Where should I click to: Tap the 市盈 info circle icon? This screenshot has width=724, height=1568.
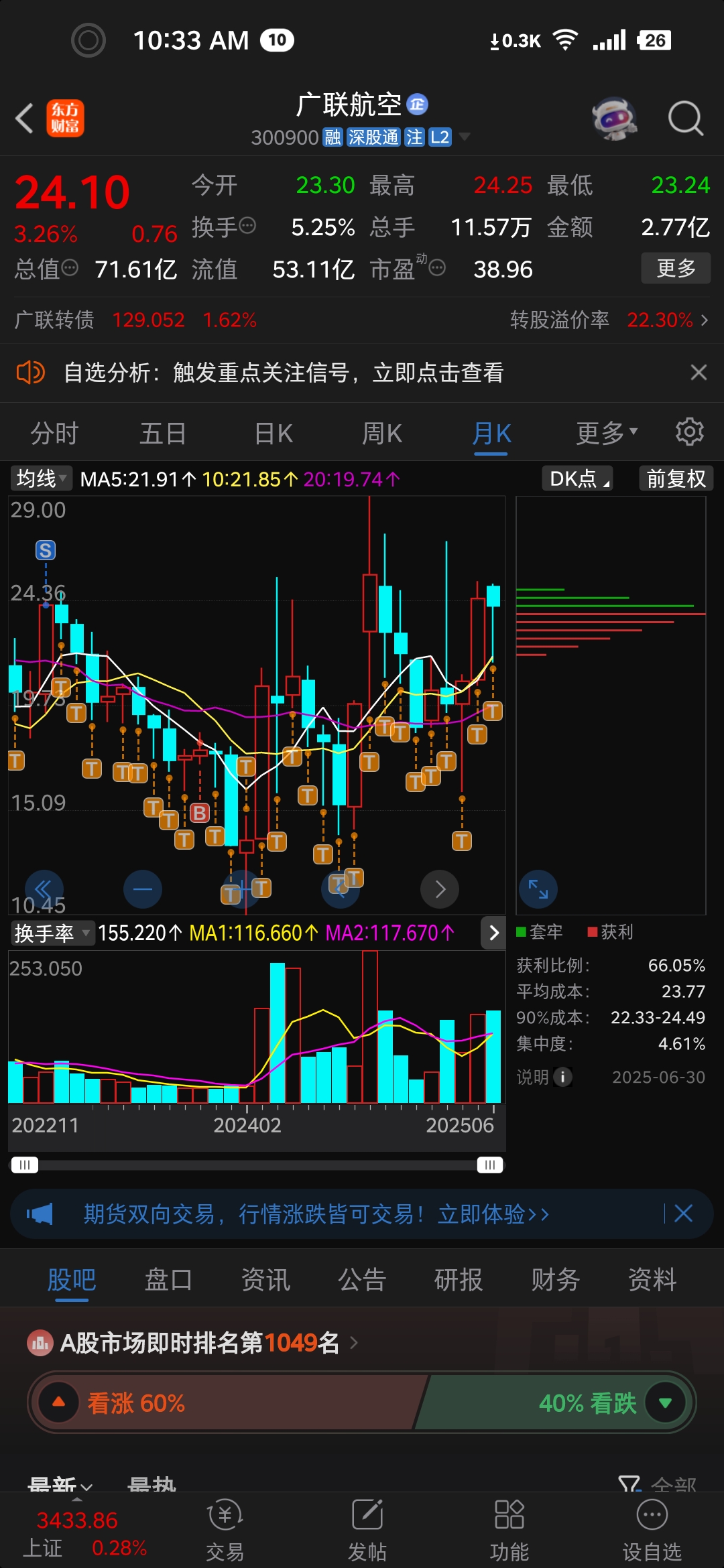coord(437,268)
